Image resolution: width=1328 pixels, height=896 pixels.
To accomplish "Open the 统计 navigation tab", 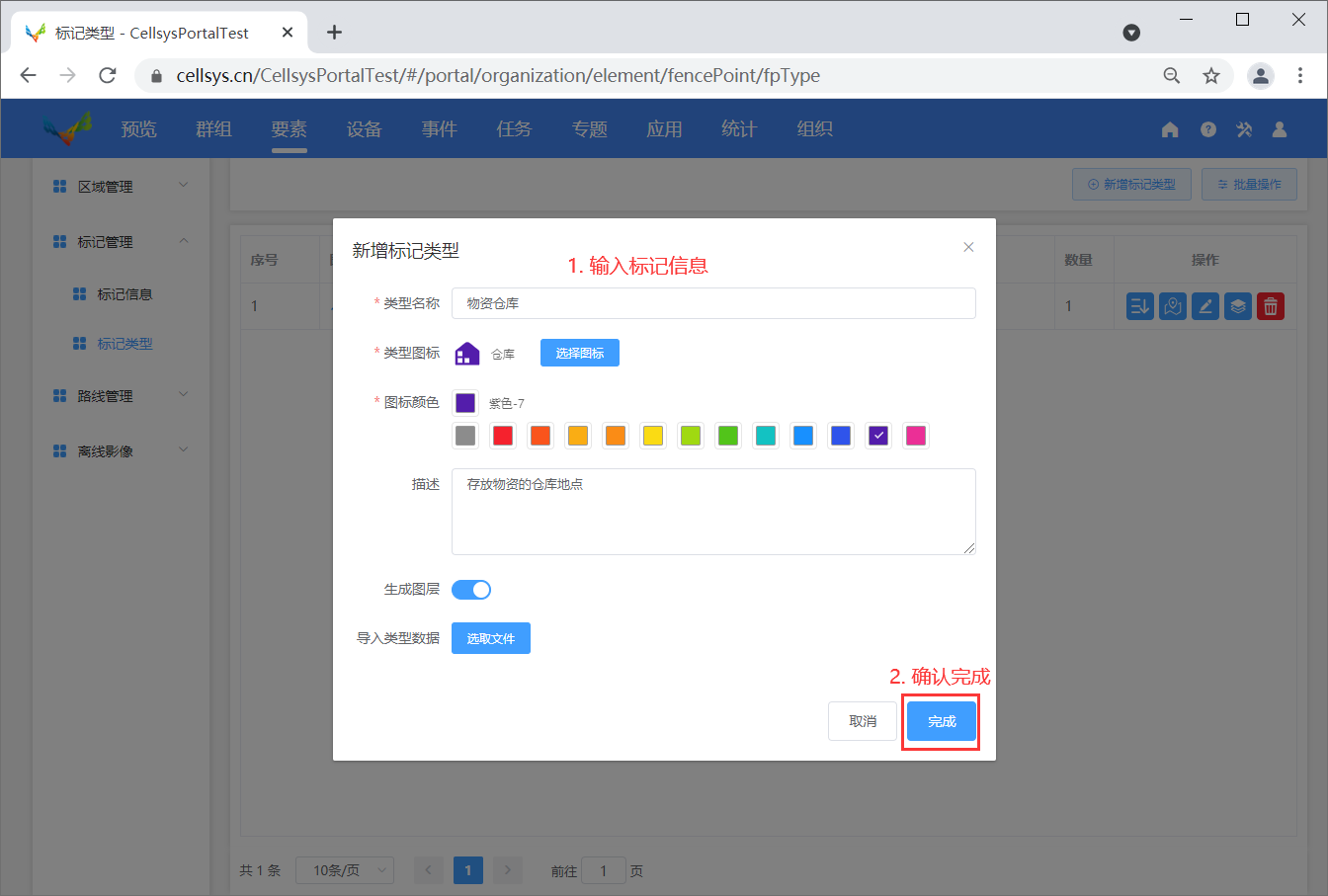I will pyautogui.click(x=739, y=129).
